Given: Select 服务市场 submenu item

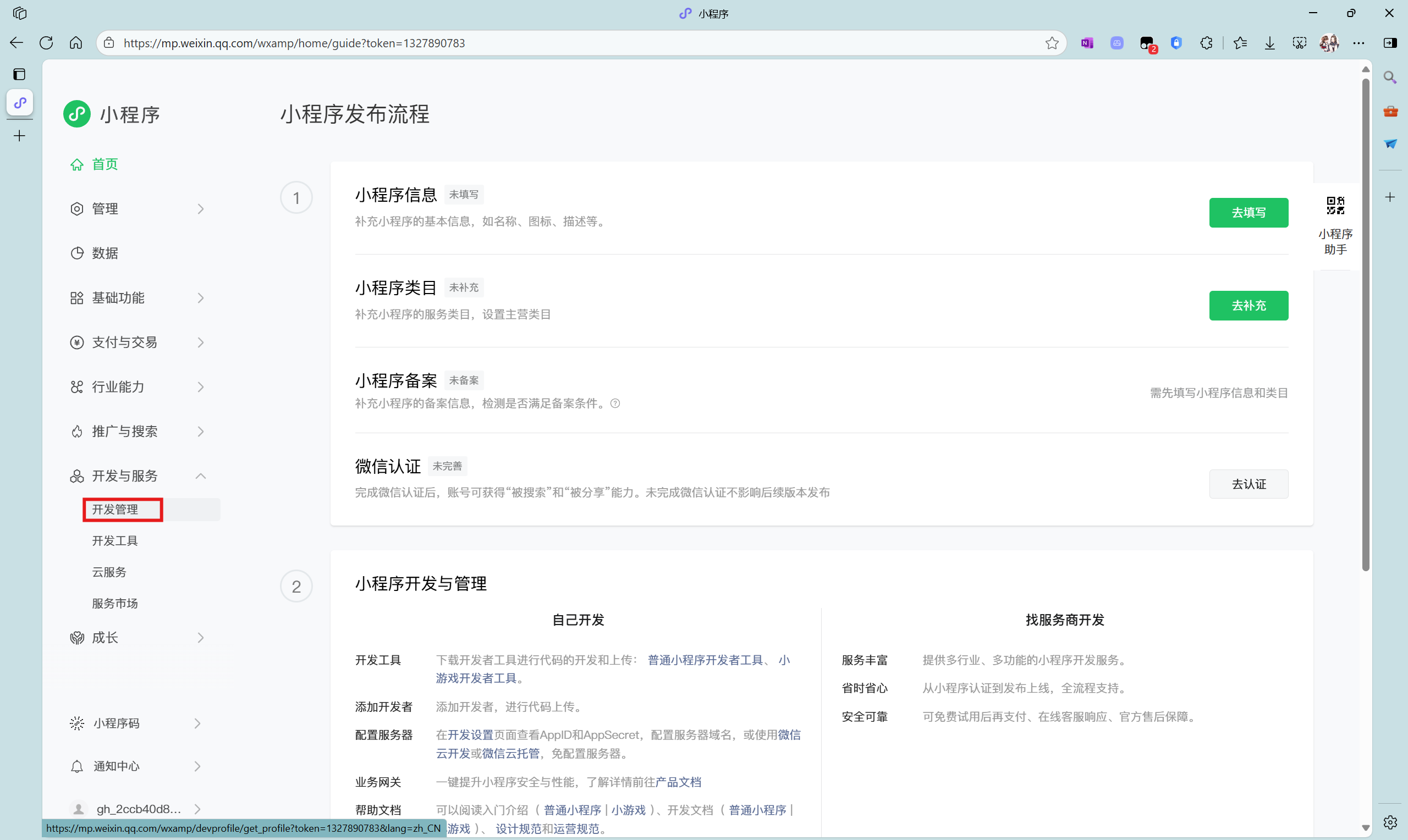Looking at the screenshot, I should (x=115, y=604).
